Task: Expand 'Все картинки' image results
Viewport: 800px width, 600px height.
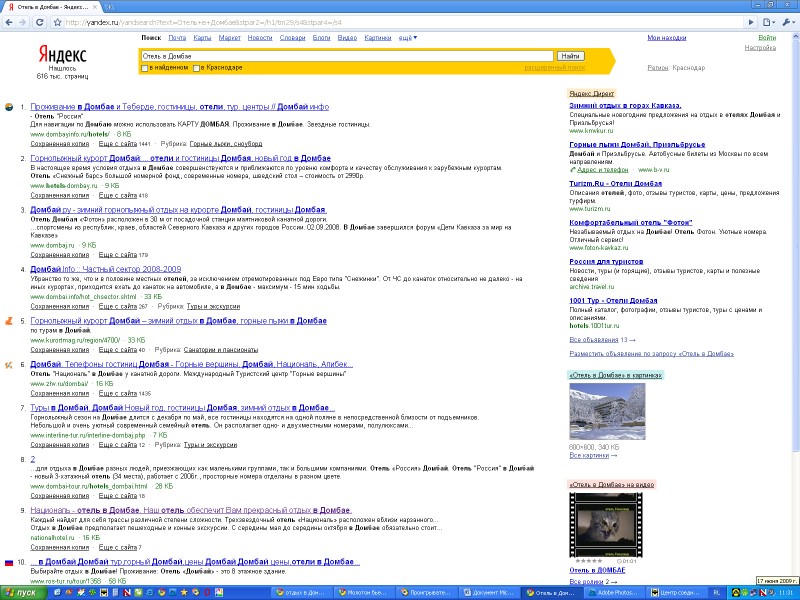Action: (593, 455)
